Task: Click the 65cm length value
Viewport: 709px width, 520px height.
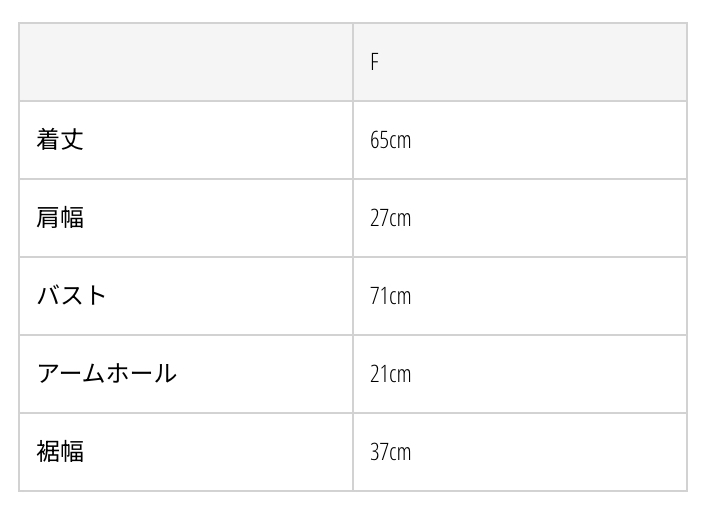Action: (x=390, y=140)
